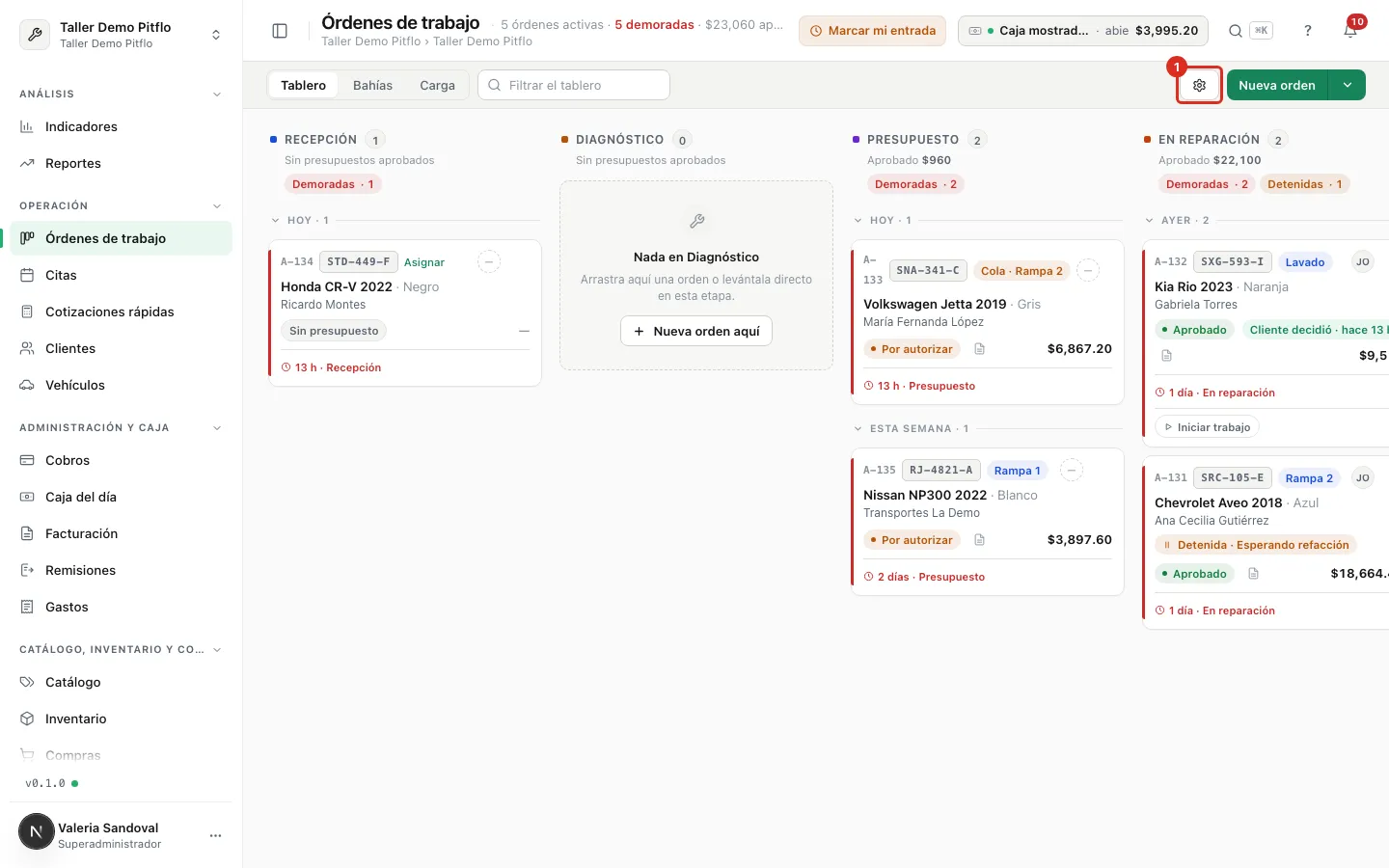Image resolution: width=1389 pixels, height=868 pixels.
Task: Click the Filtrar el tablero field
Action: [574, 85]
